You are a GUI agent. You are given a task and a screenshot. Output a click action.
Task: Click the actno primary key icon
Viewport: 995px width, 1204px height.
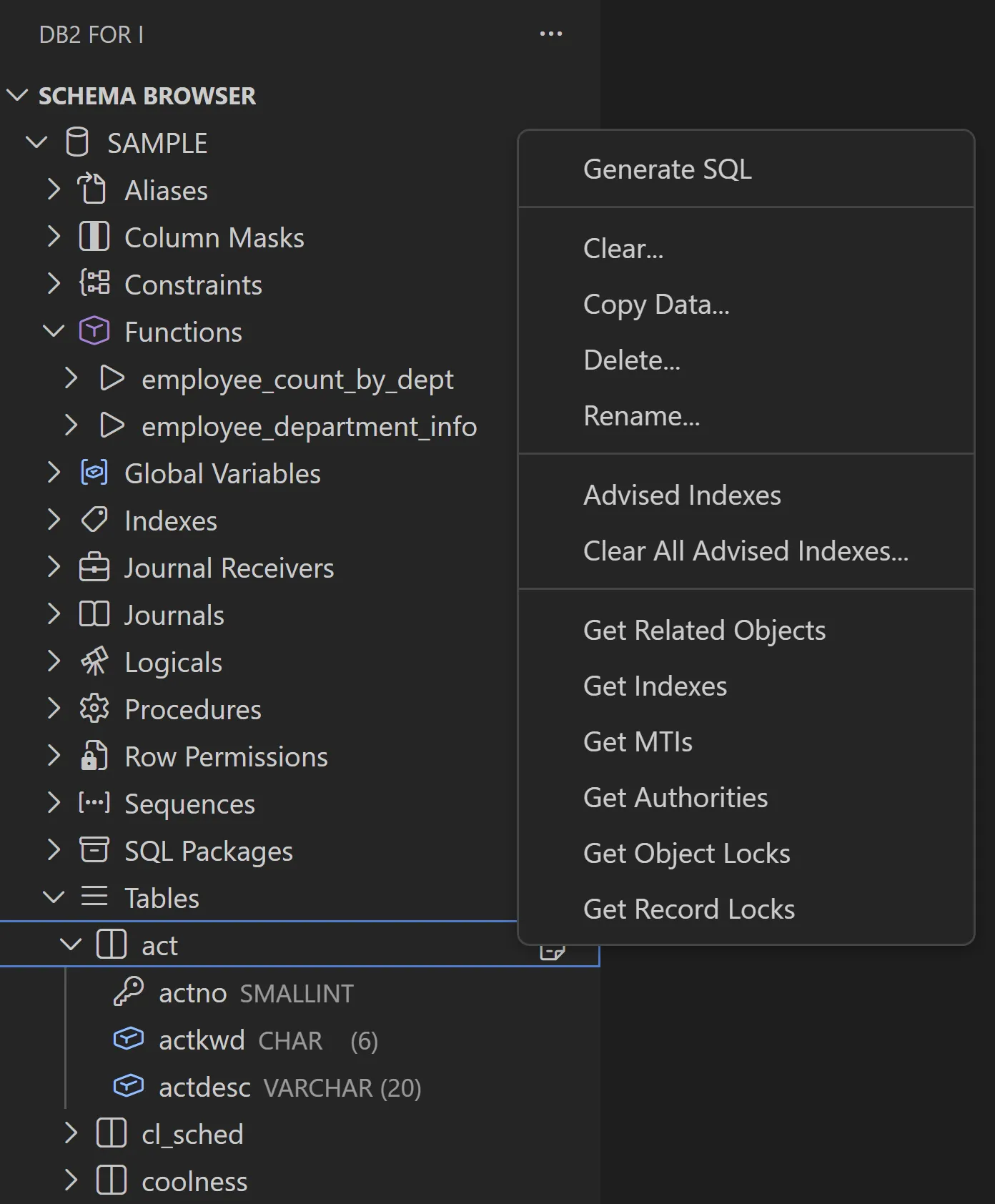129,992
